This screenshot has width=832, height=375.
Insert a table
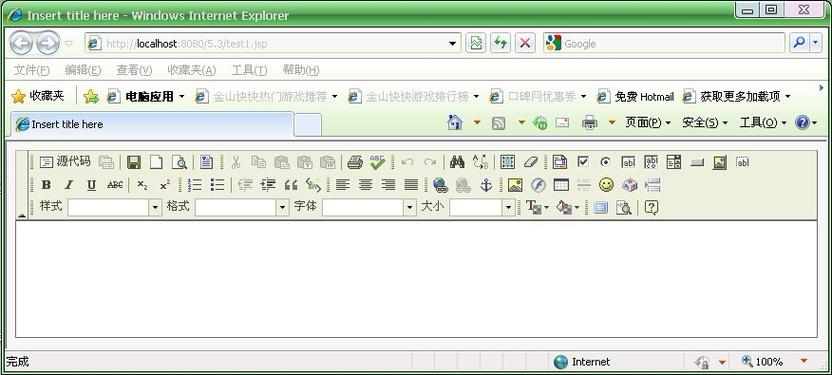click(561, 185)
